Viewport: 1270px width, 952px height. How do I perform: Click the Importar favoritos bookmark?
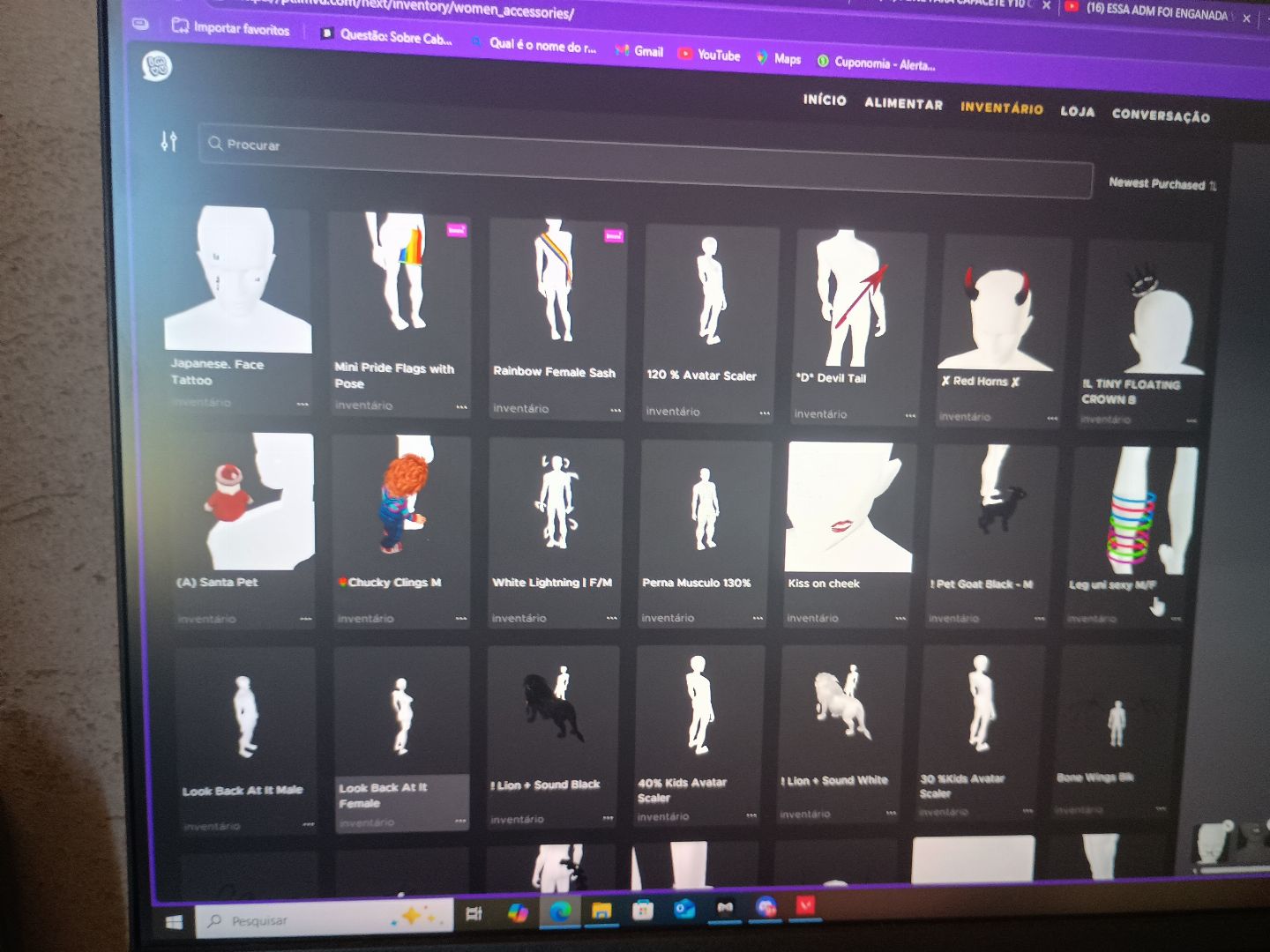point(230,27)
